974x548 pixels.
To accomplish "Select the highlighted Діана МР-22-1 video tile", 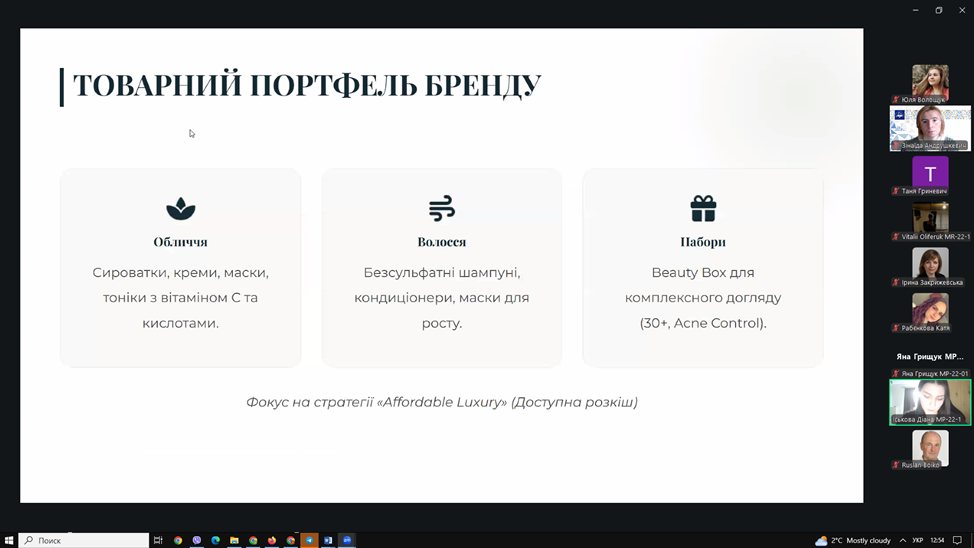I will pos(930,401).
